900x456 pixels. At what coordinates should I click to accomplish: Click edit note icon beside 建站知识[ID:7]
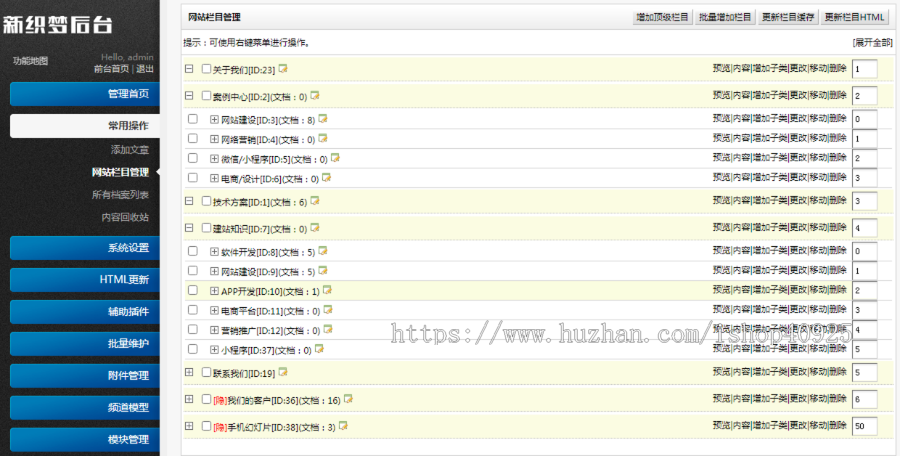coord(315,228)
